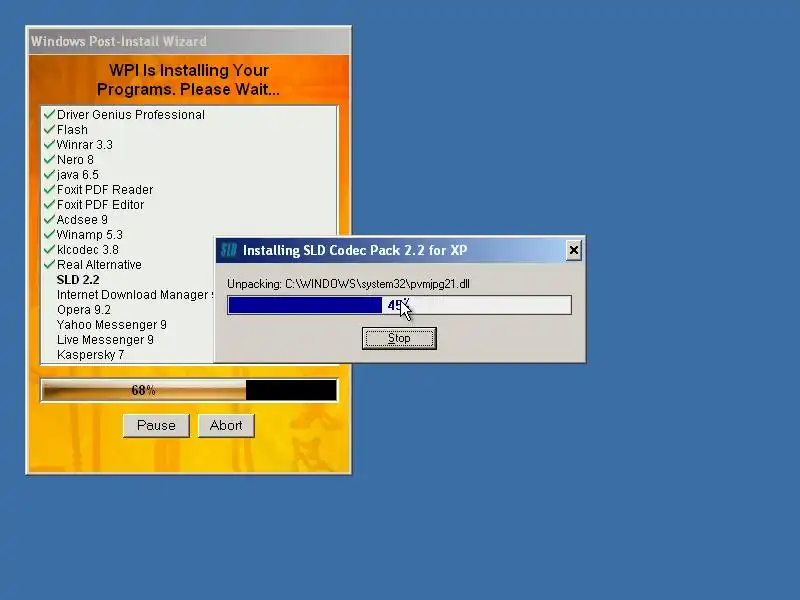
Task: Select the Foxit PDF Editor entry
Action: coord(101,205)
